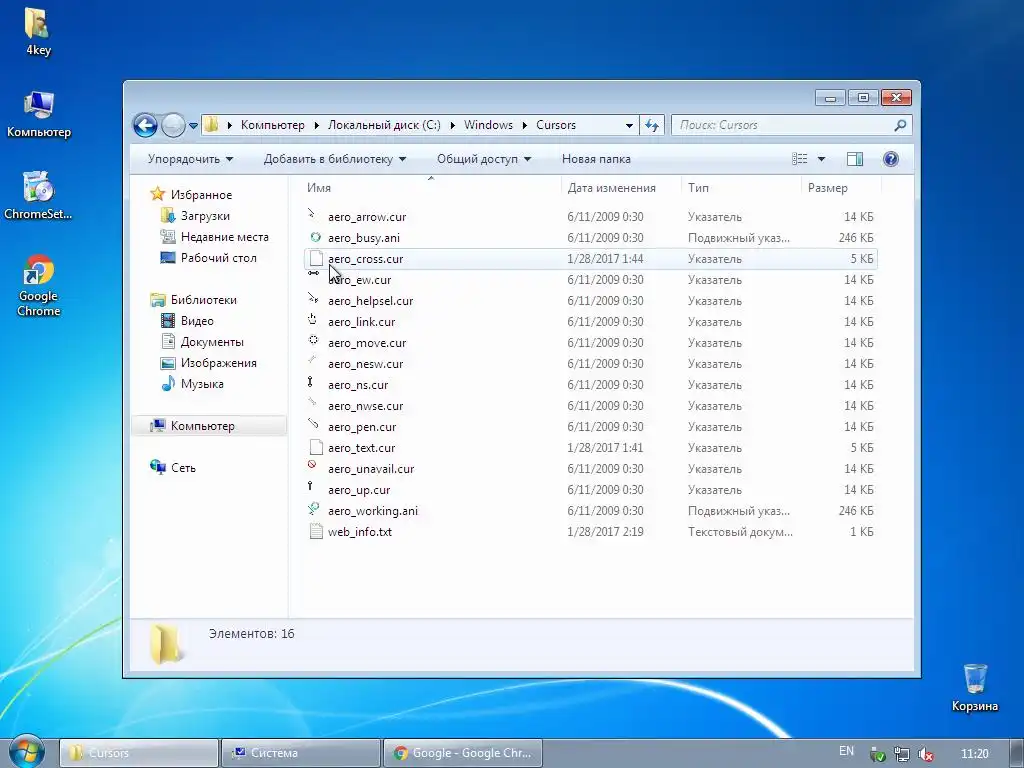Open the view options dropdown arrow
The width and height of the screenshot is (1024, 768).
(x=822, y=159)
